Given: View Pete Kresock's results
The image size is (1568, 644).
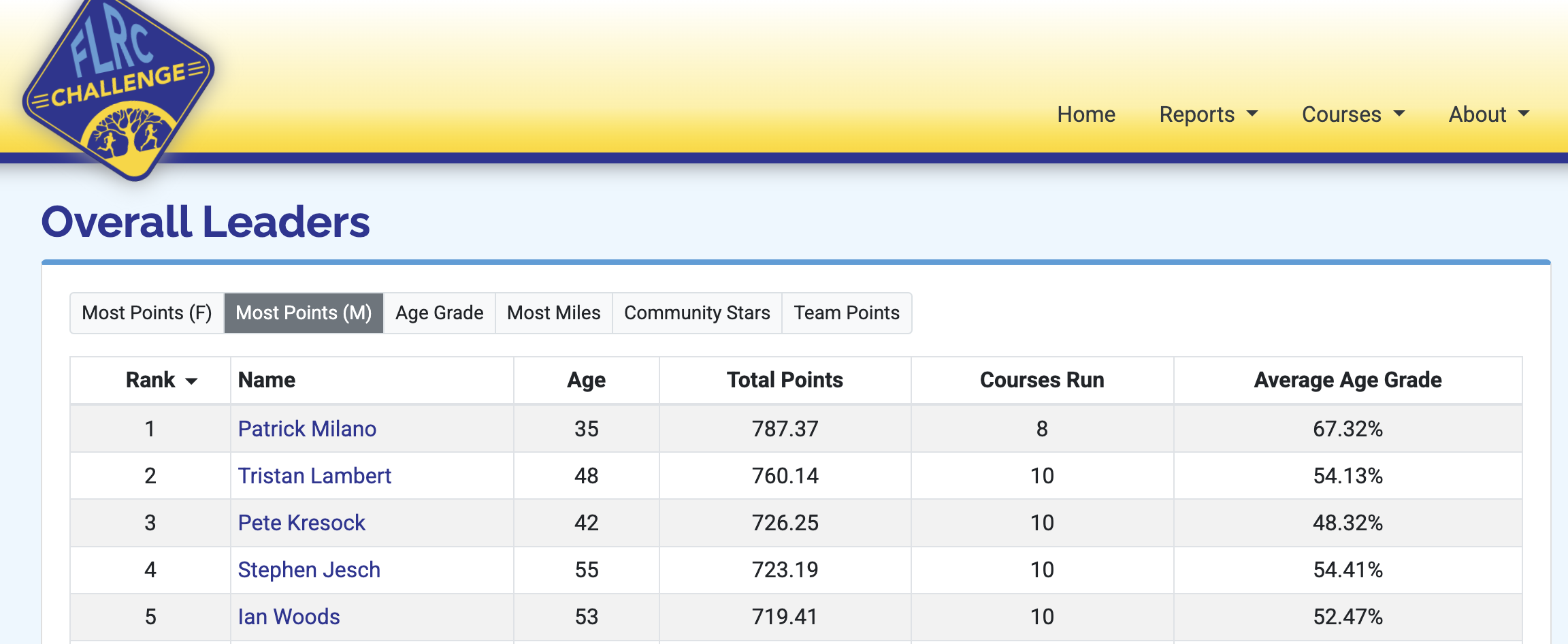Looking at the screenshot, I should click(301, 523).
